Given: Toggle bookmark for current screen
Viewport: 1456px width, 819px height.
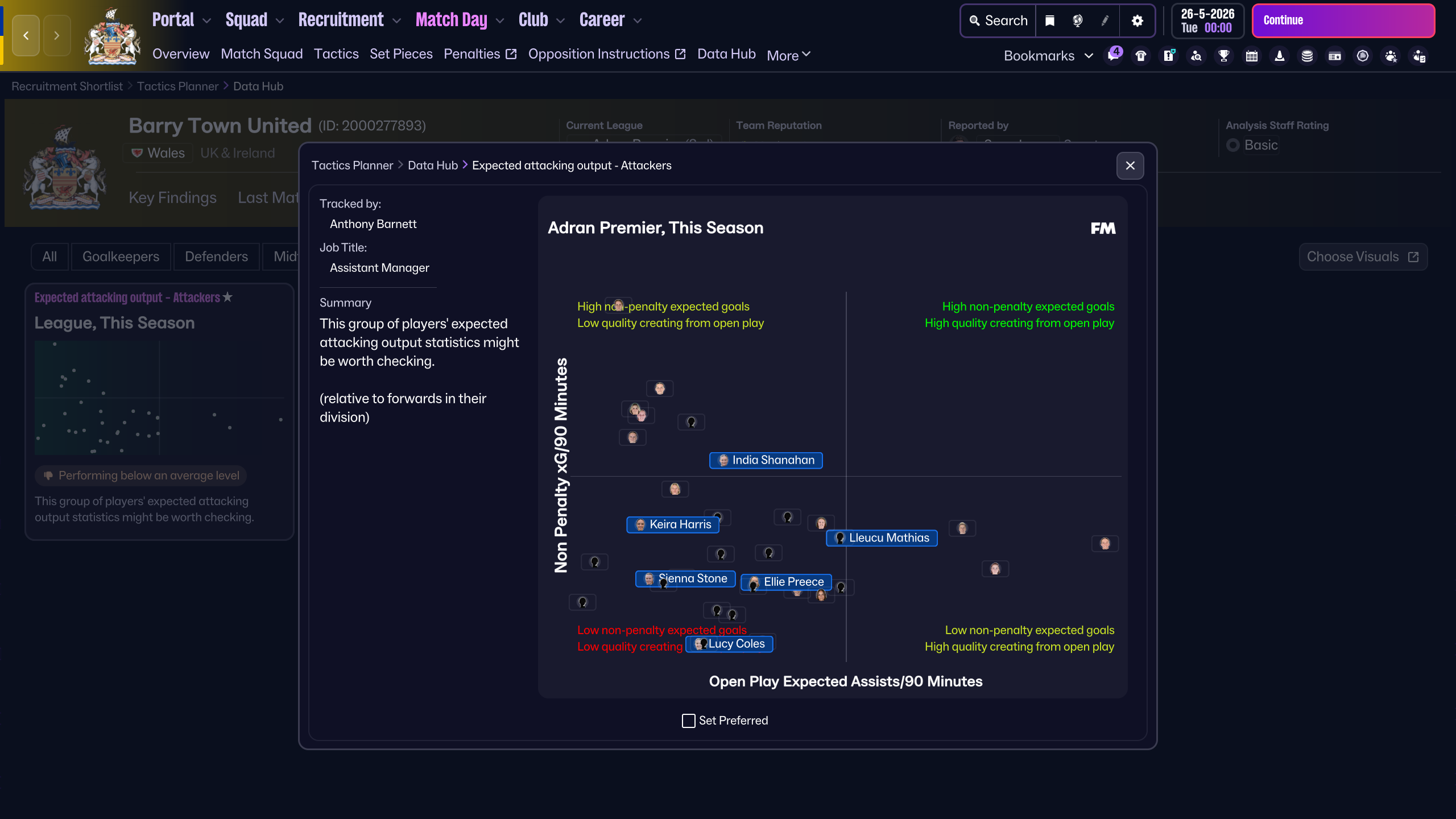Looking at the screenshot, I should pos(1049,20).
